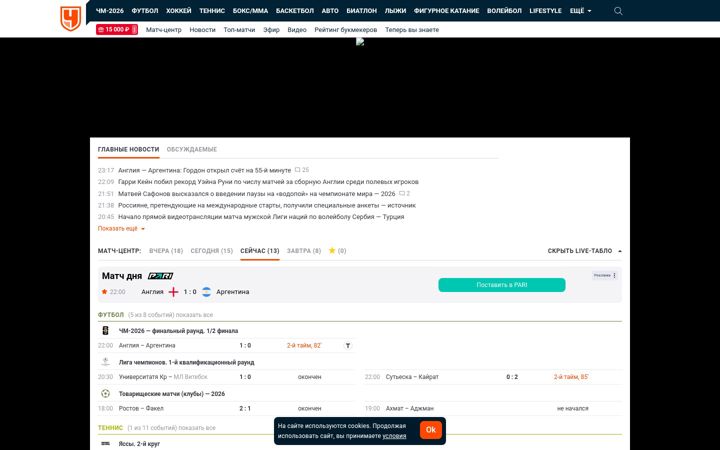Image resolution: width=720 pixels, height=450 pixels.
Task: Expand more news with Показать ещё
Action: coord(121,228)
